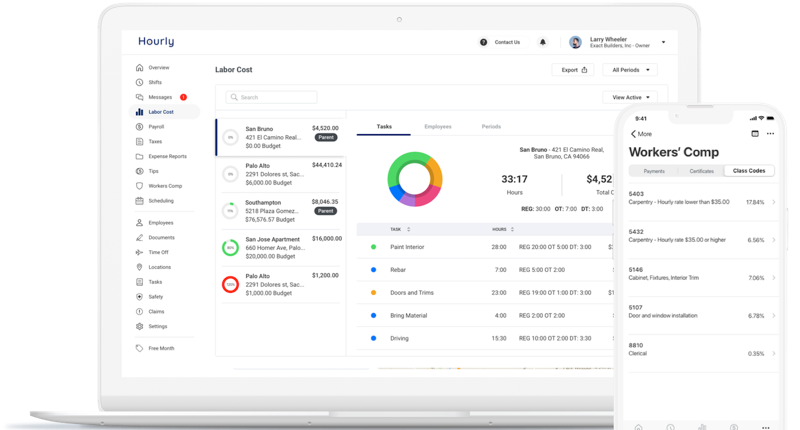Click the Employees person icon
Viewport: 800px width, 430px height.
[139, 222]
